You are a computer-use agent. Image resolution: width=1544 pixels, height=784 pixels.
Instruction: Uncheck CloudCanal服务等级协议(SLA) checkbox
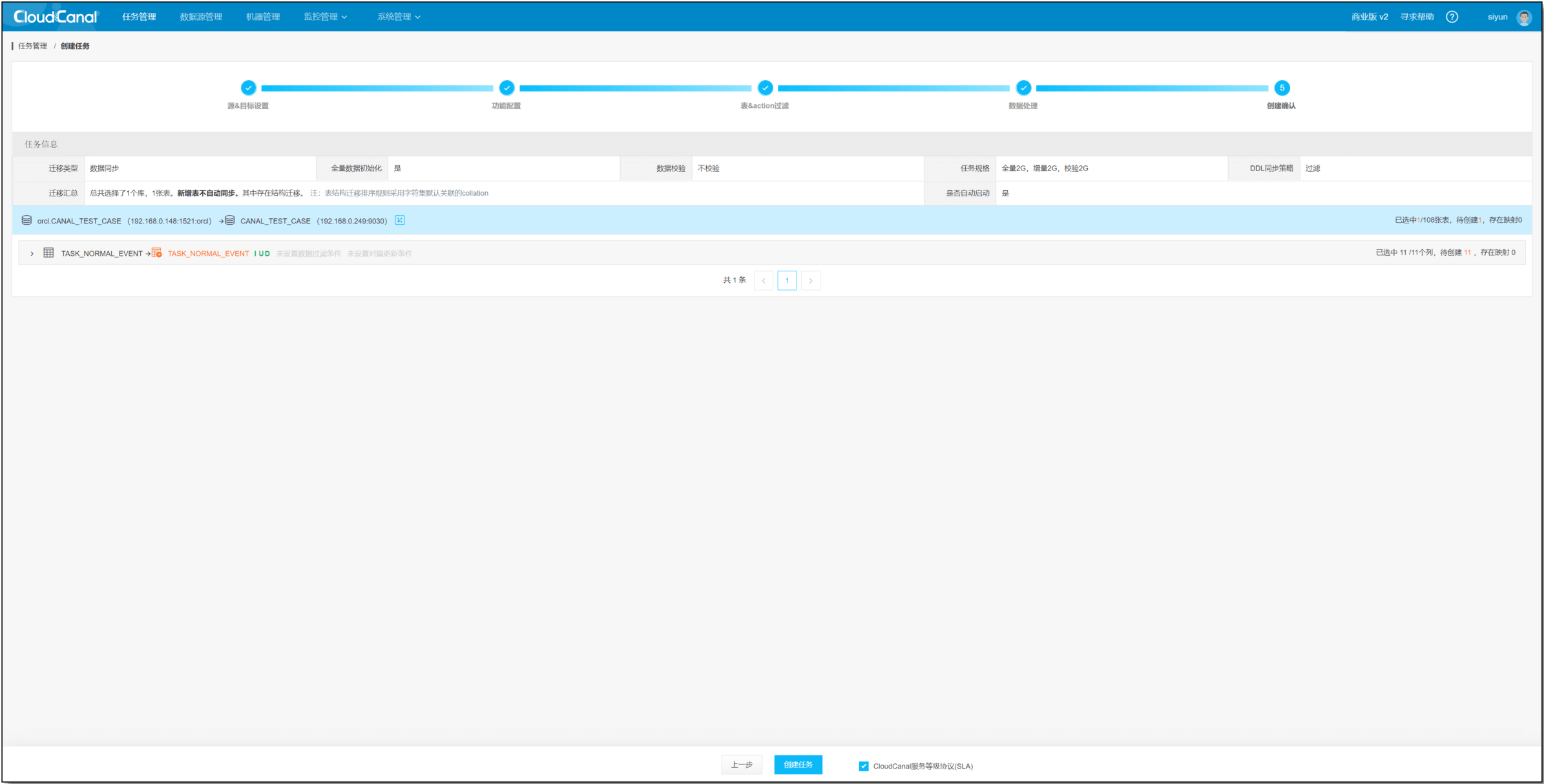point(864,766)
